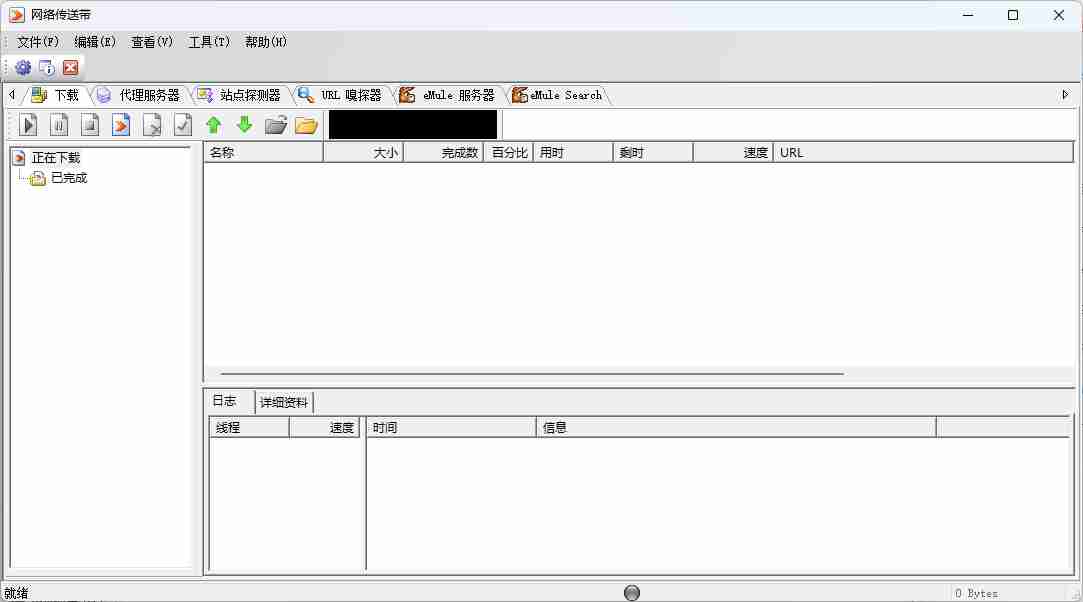
Task: Open the 详细资料 tab in bottom panel
Action: 284,402
